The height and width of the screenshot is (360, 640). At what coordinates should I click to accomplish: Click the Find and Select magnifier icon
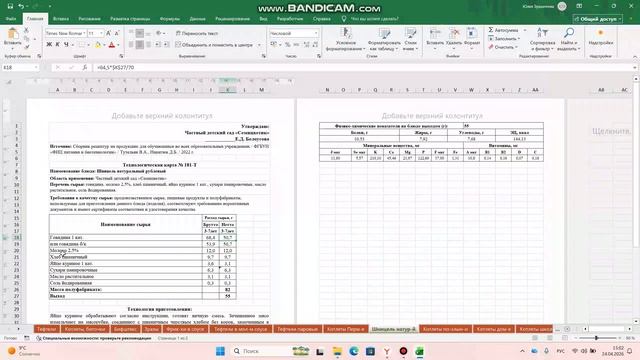coord(569,33)
